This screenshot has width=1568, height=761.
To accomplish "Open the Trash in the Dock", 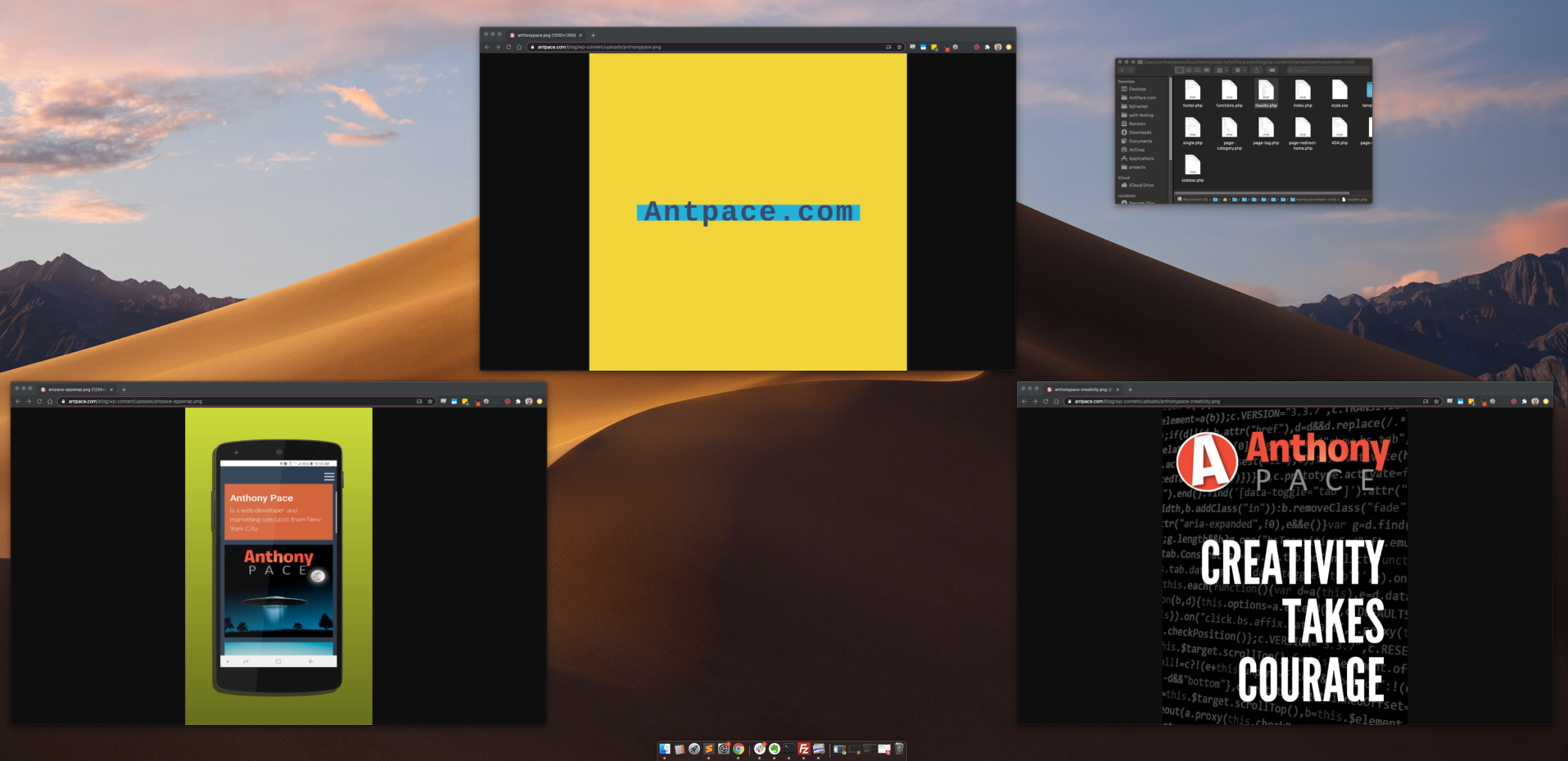I will (899, 749).
